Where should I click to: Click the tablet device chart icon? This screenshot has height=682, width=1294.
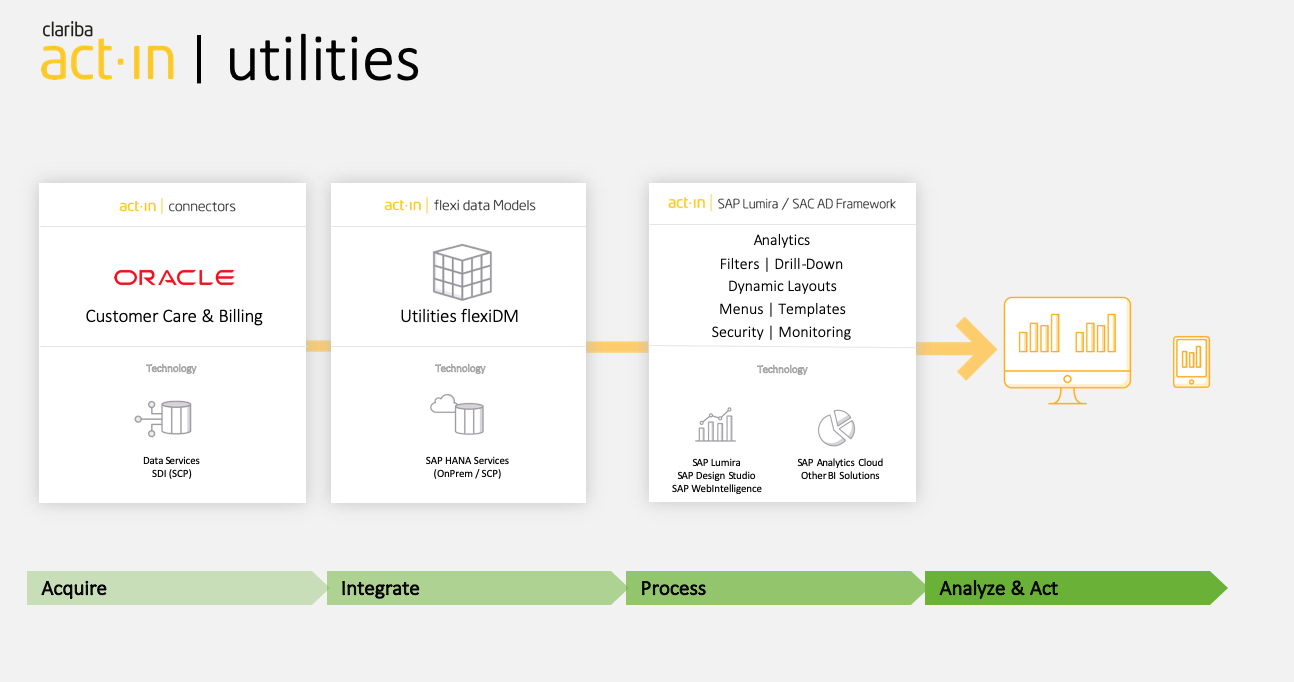1191,361
